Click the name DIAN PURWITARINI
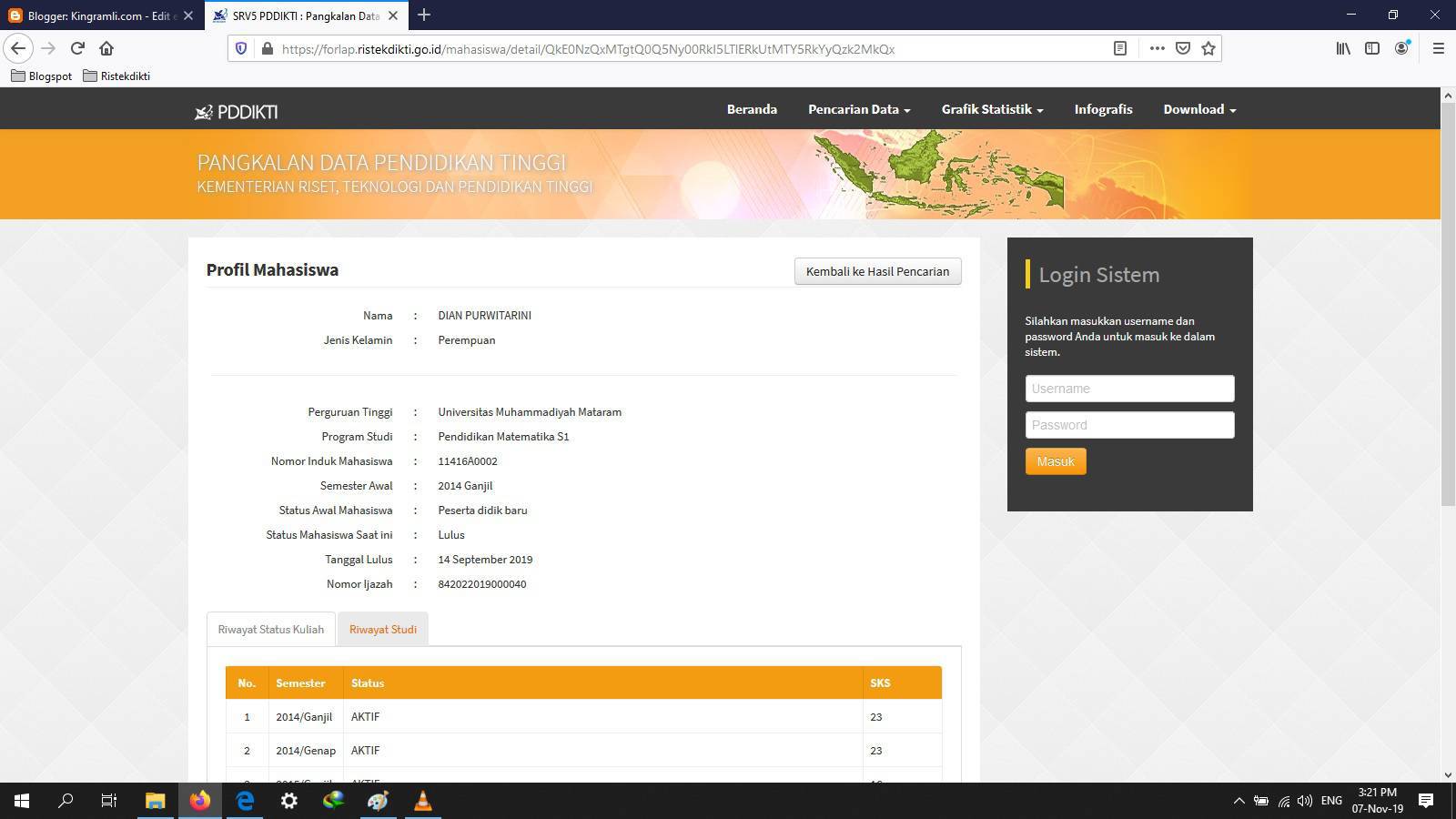Screen dimensions: 1456x819 tap(484, 316)
